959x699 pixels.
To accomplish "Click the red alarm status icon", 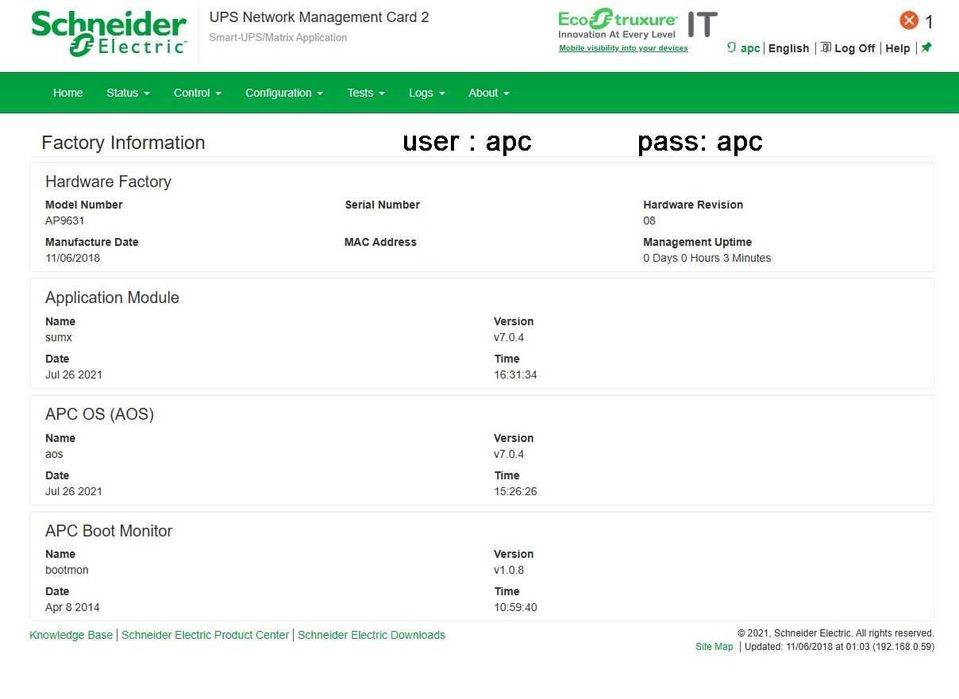I will (909, 20).
